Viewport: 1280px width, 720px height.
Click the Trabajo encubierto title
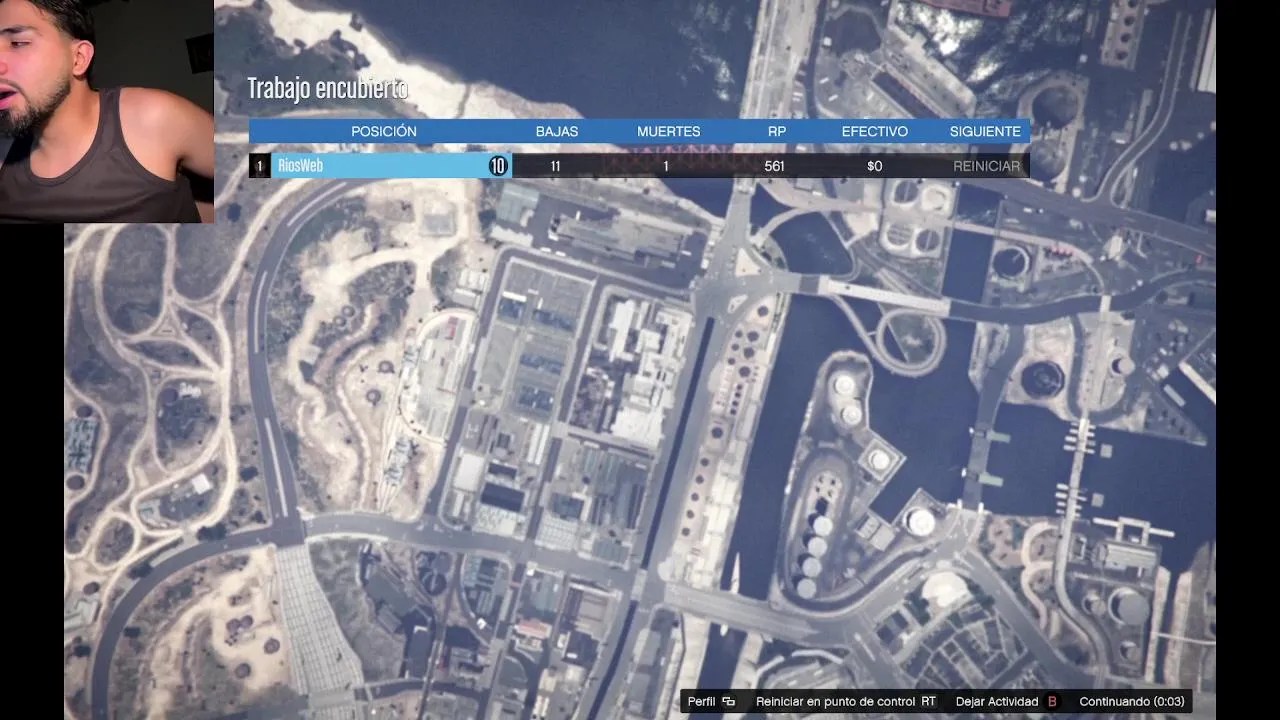[328, 89]
